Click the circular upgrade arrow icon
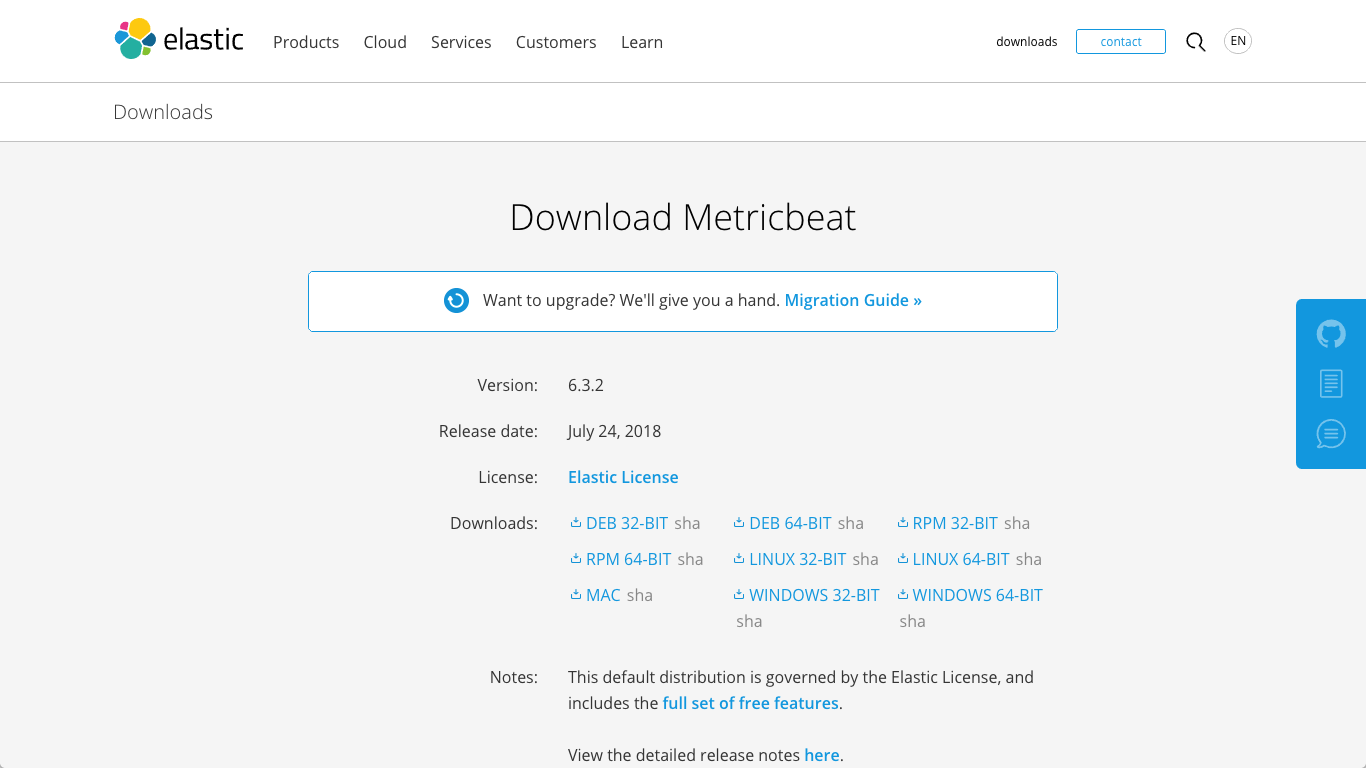1366x768 pixels. [456, 300]
